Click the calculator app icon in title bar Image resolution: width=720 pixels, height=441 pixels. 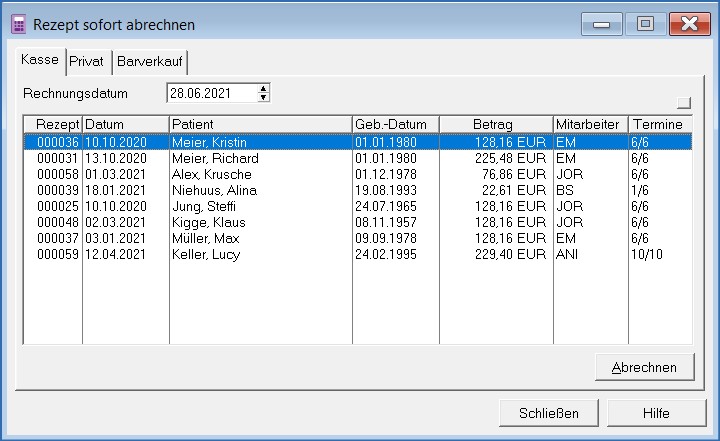(18, 24)
